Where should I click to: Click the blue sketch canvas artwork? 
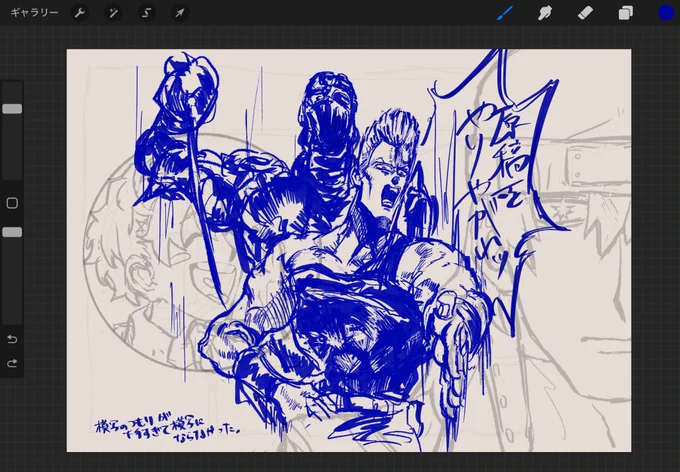[x=349, y=250]
